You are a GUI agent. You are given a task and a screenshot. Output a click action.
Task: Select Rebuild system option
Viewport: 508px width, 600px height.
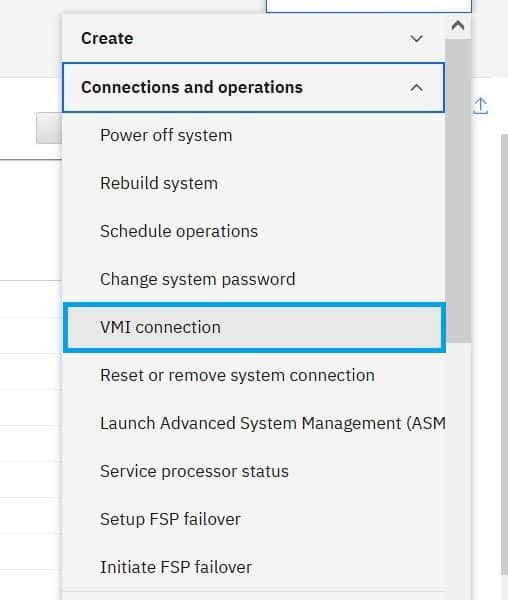tap(254, 183)
